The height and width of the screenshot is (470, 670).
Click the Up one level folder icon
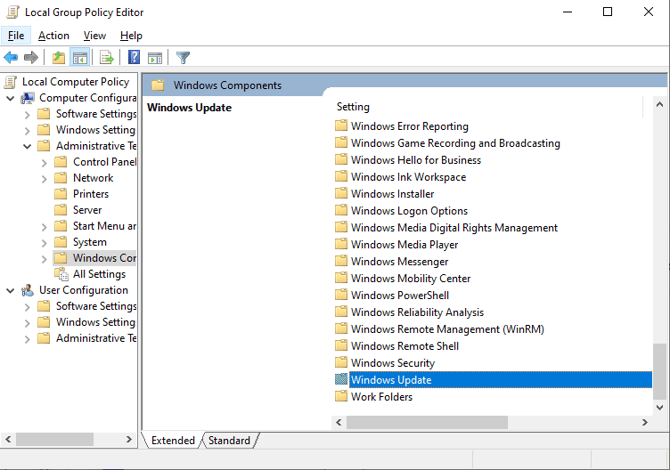(x=59, y=57)
